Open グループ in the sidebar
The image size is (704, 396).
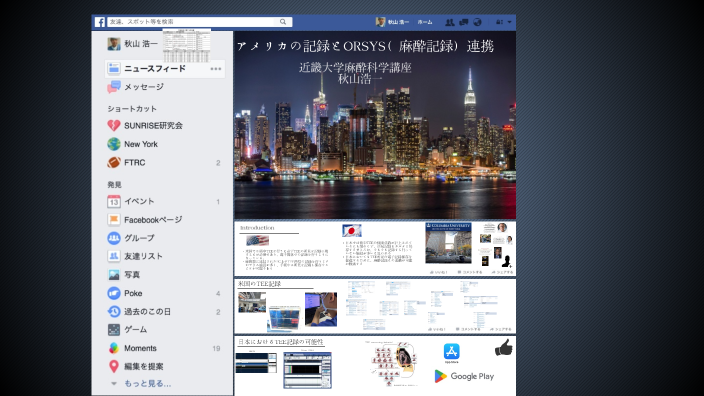[139, 238]
